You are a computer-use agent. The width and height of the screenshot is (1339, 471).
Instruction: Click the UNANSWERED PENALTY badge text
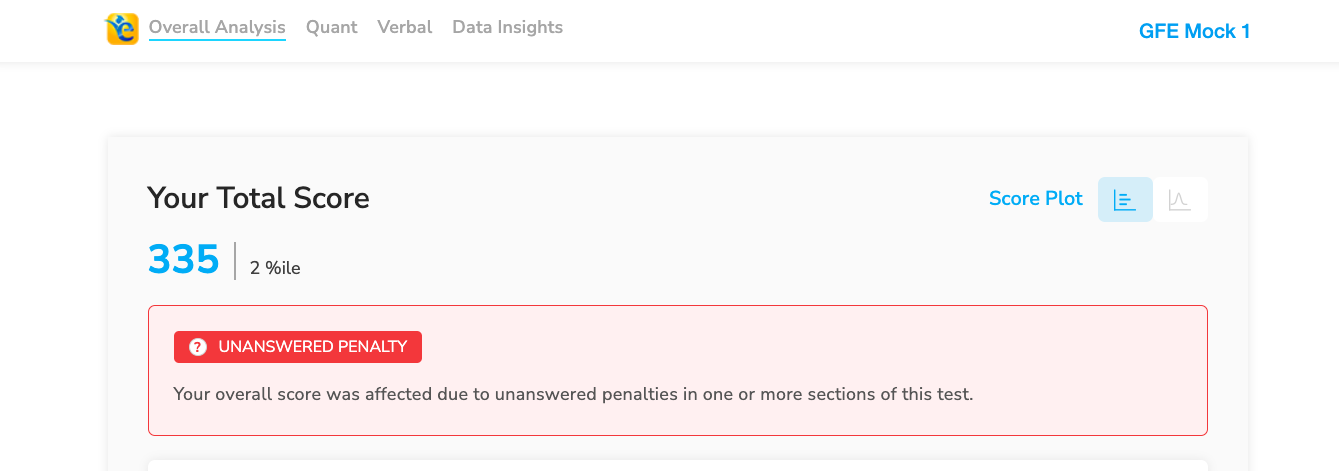(x=312, y=347)
